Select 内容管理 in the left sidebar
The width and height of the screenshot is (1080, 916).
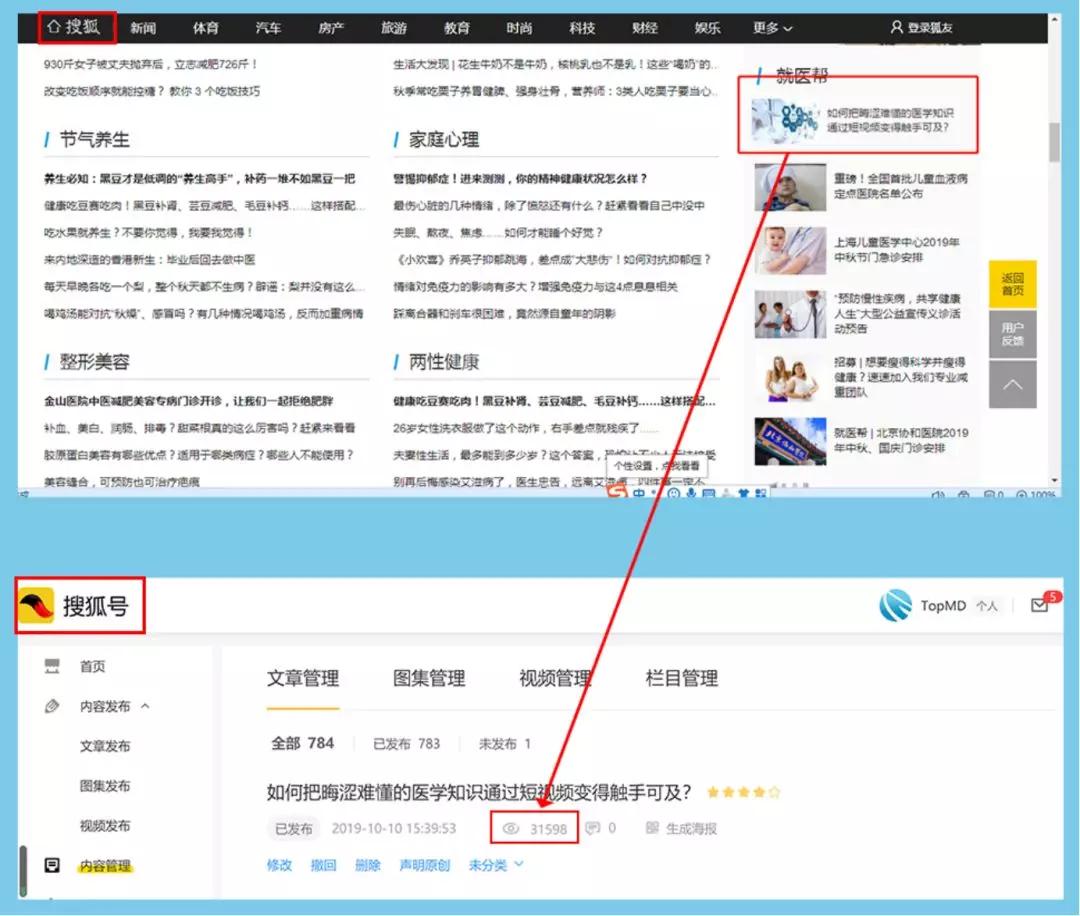point(105,866)
